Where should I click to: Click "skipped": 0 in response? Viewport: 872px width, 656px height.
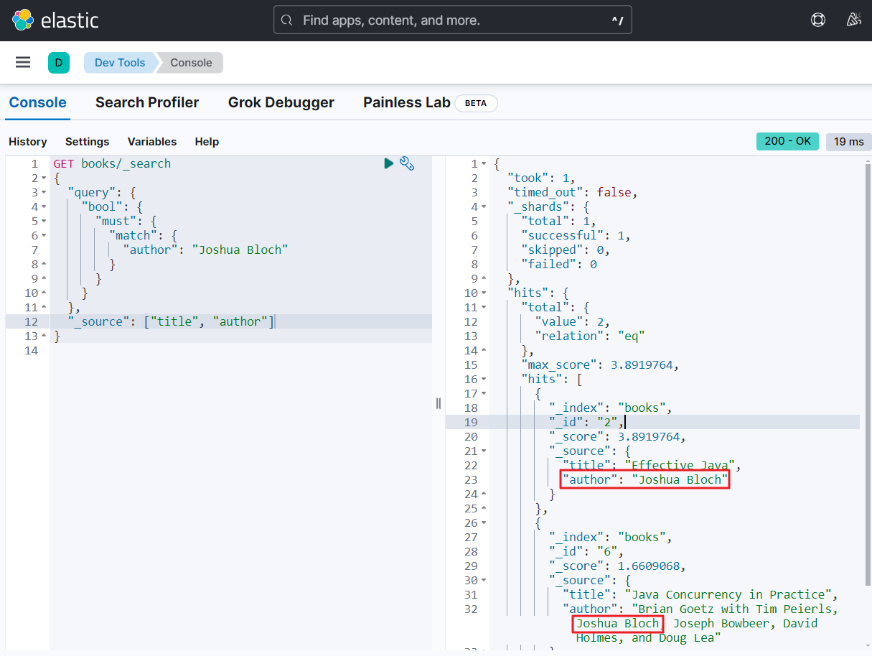(565, 250)
